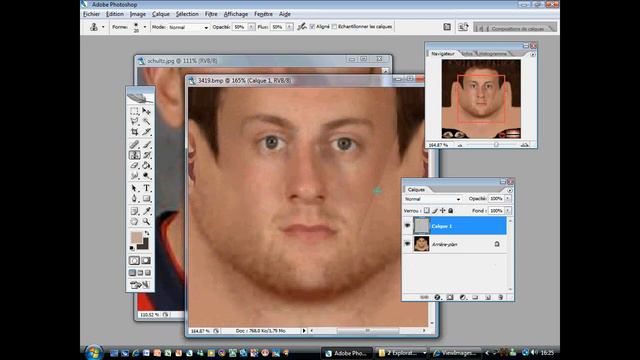Select the Eyedropper tool
This screenshot has height=360, width=640.
[146, 211]
